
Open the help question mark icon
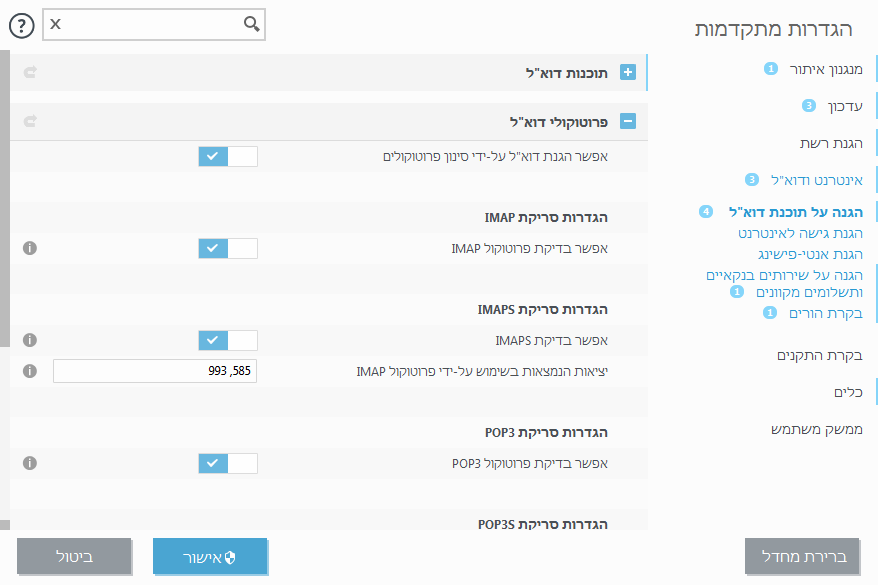click(x=22, y=25)
